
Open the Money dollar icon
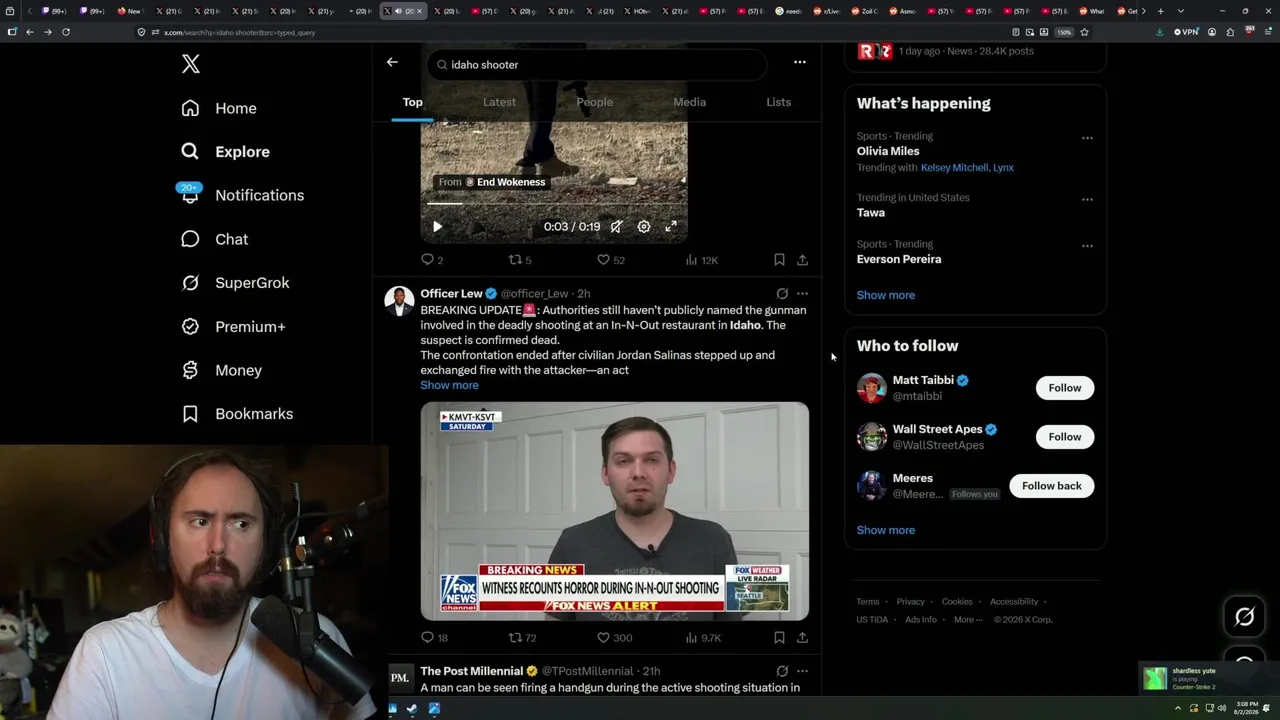190,370
